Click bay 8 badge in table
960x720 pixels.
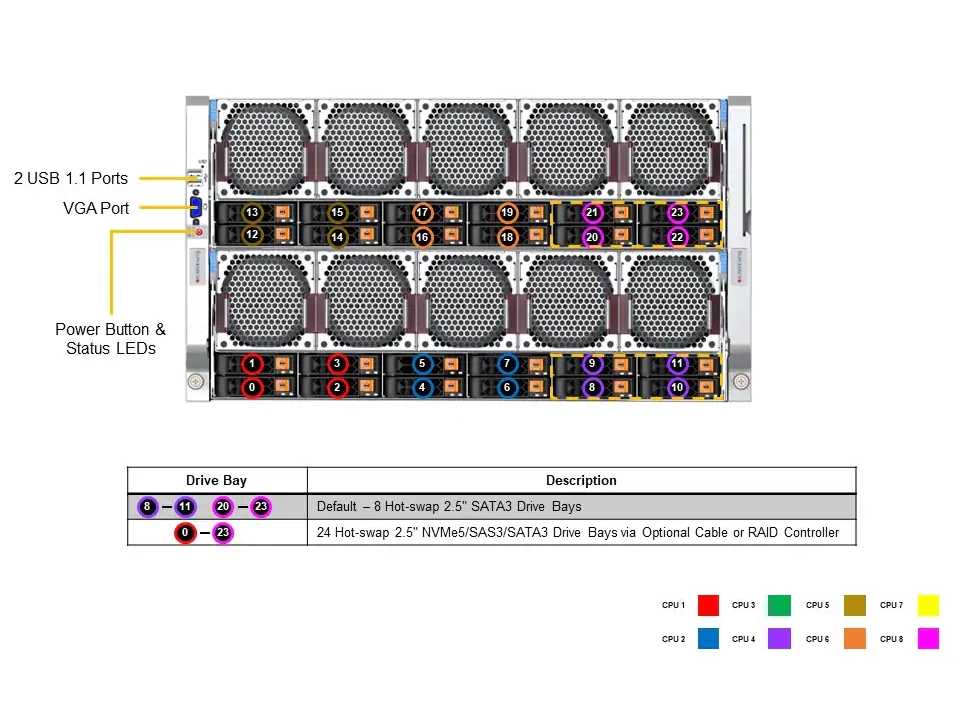[x=147, y=506]
